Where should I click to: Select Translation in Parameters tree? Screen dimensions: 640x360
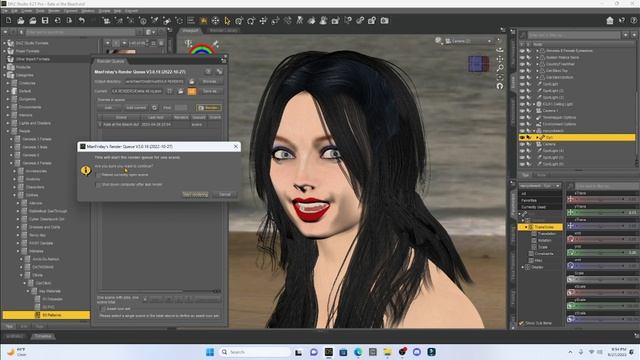(x=547, y=234)
